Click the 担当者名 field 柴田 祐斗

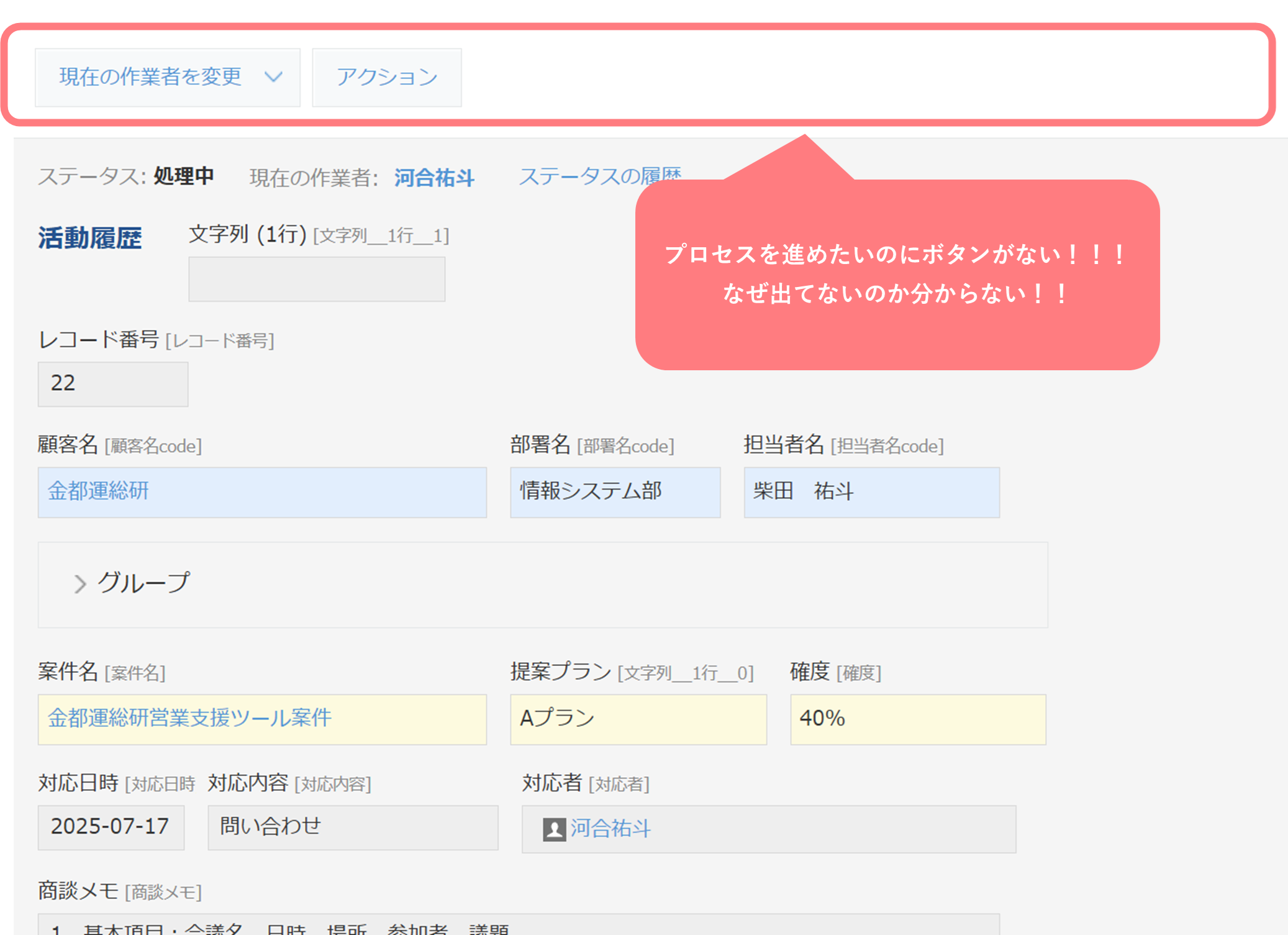[x=871, y=492]
